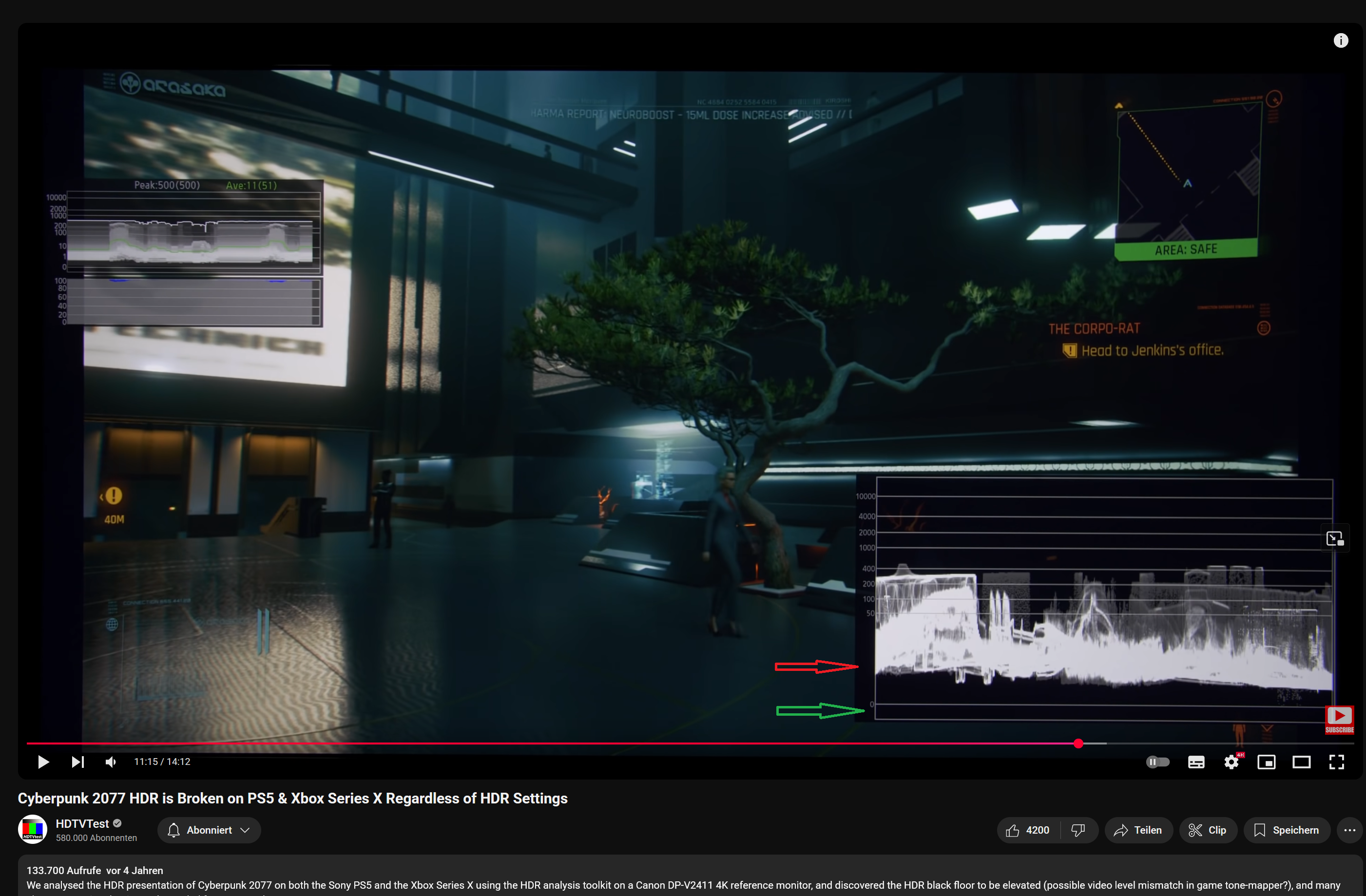
Task: Open the video settings gear
Action: [1231, 762]
